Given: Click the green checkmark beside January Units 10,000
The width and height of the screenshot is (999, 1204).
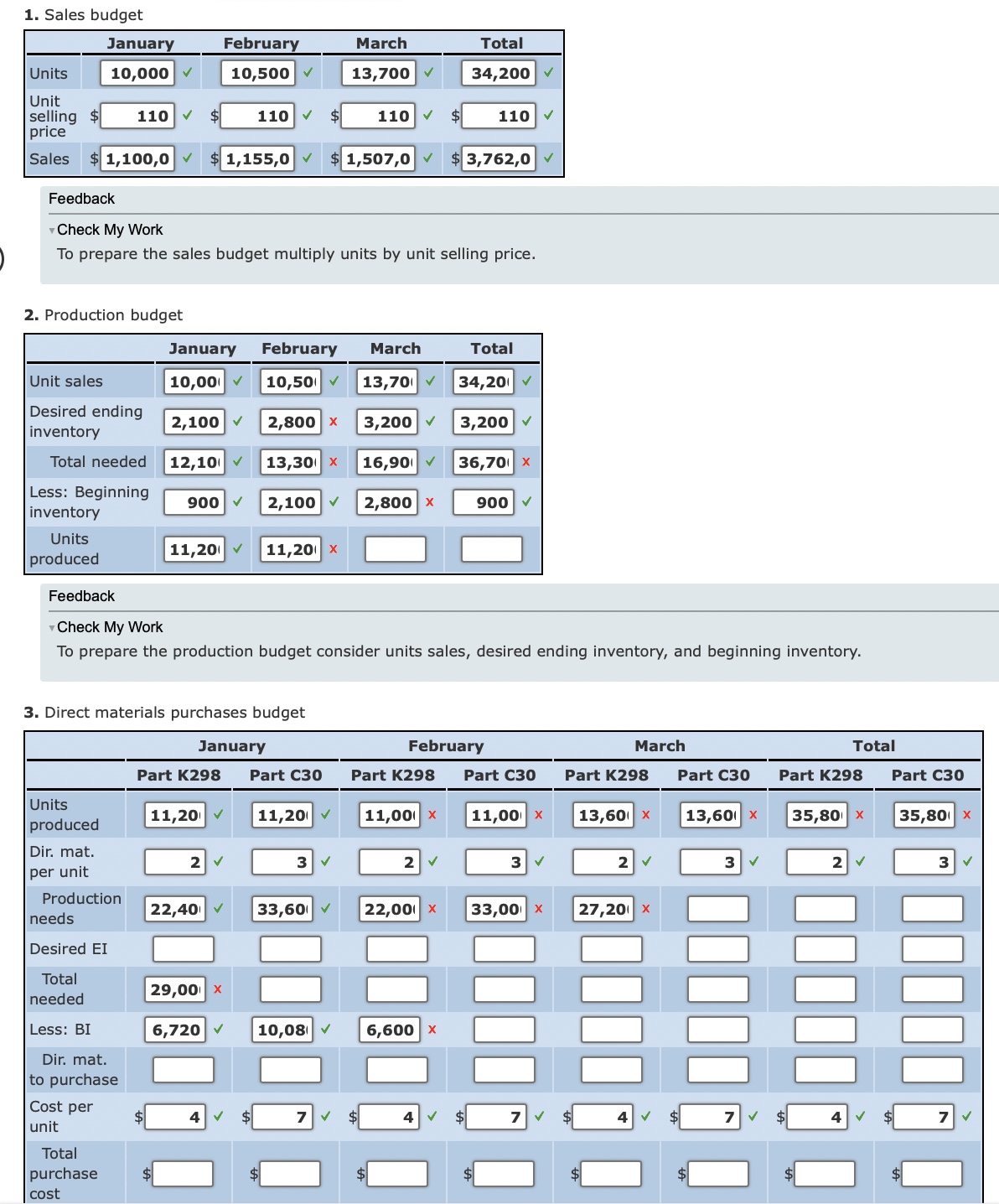Looking at the screenshot, I should [x=186, y=73].
